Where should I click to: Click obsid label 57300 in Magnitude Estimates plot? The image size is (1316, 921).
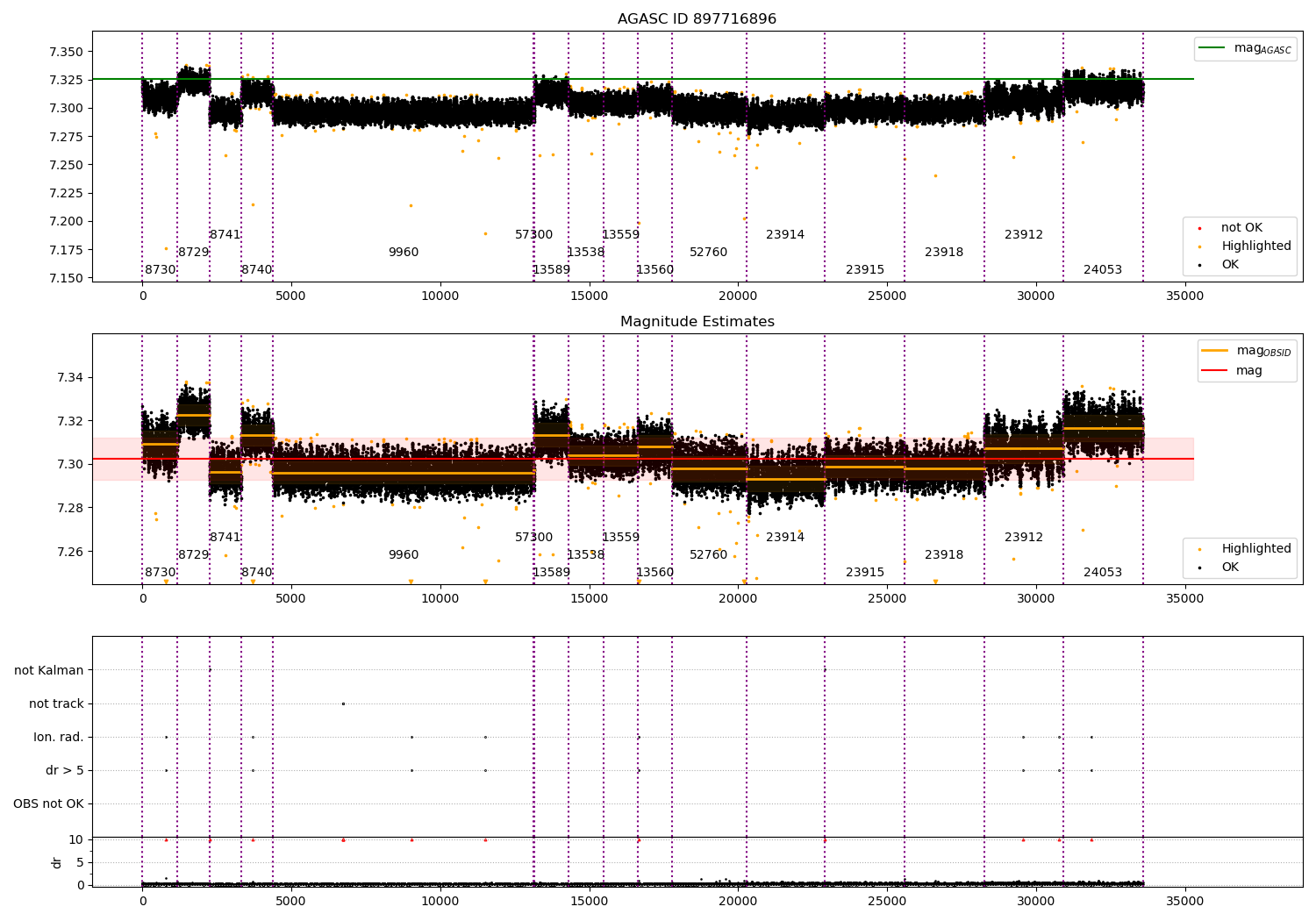point(534,538)
